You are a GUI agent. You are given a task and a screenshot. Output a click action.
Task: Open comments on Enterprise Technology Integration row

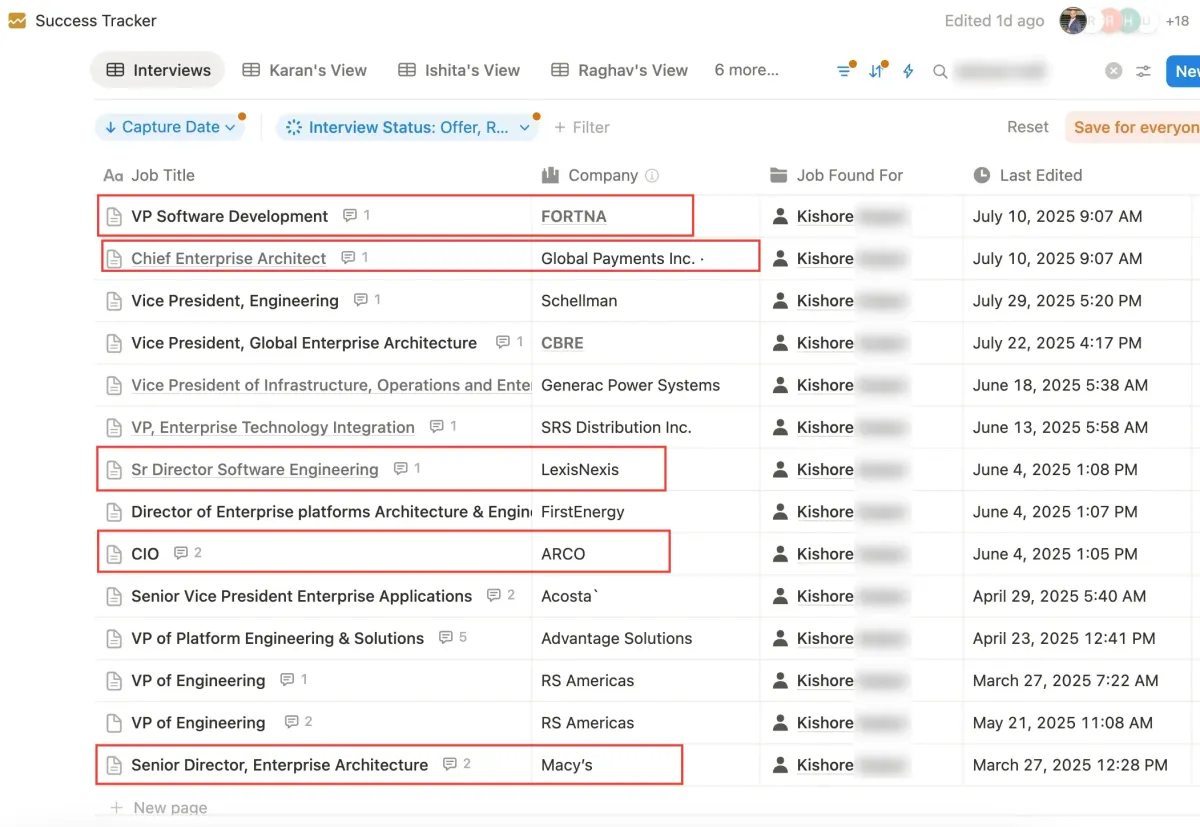click(x=443, y=427)
